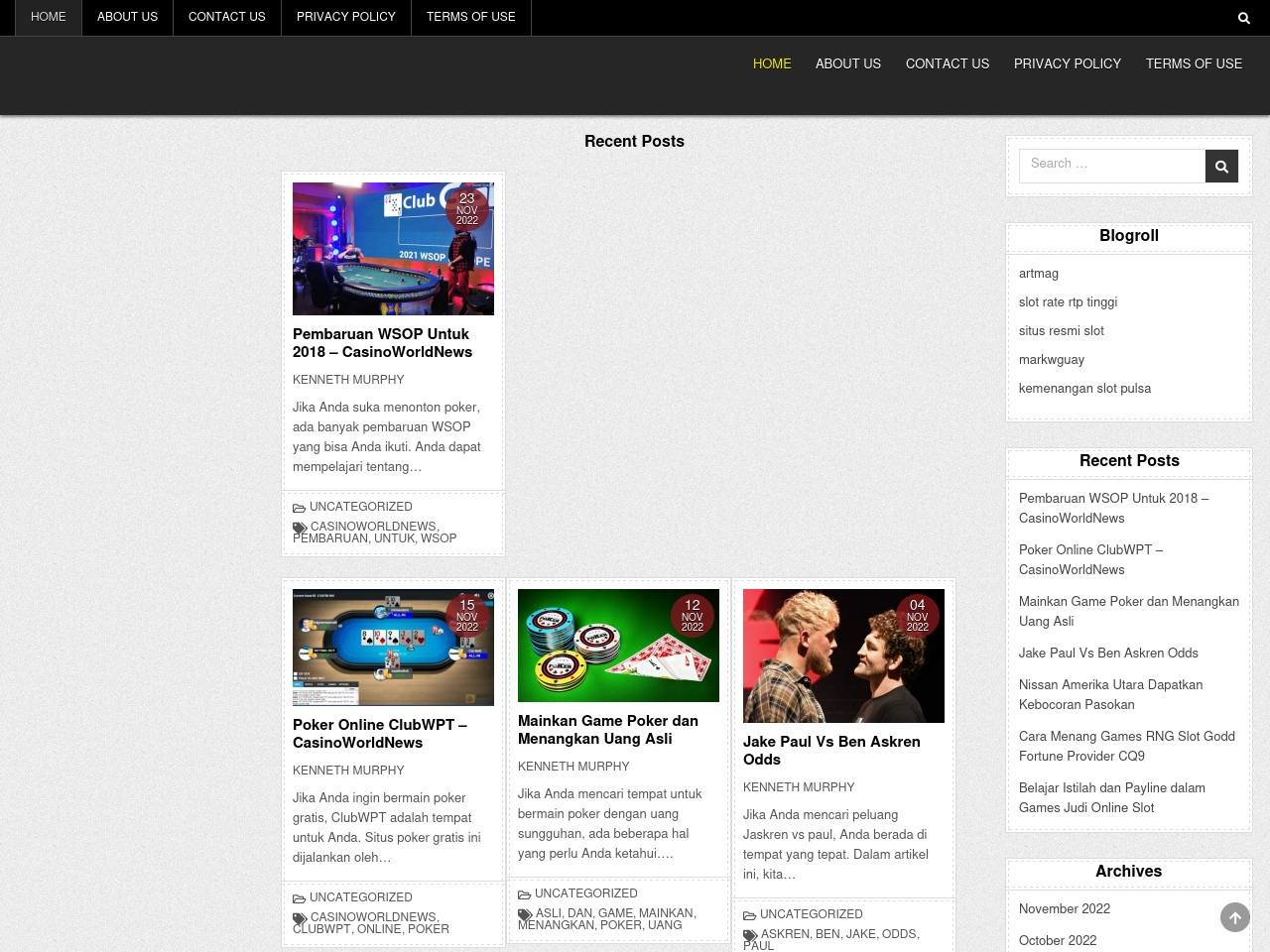Open sidebar recent post Mainkan Game Poker

1129,612
